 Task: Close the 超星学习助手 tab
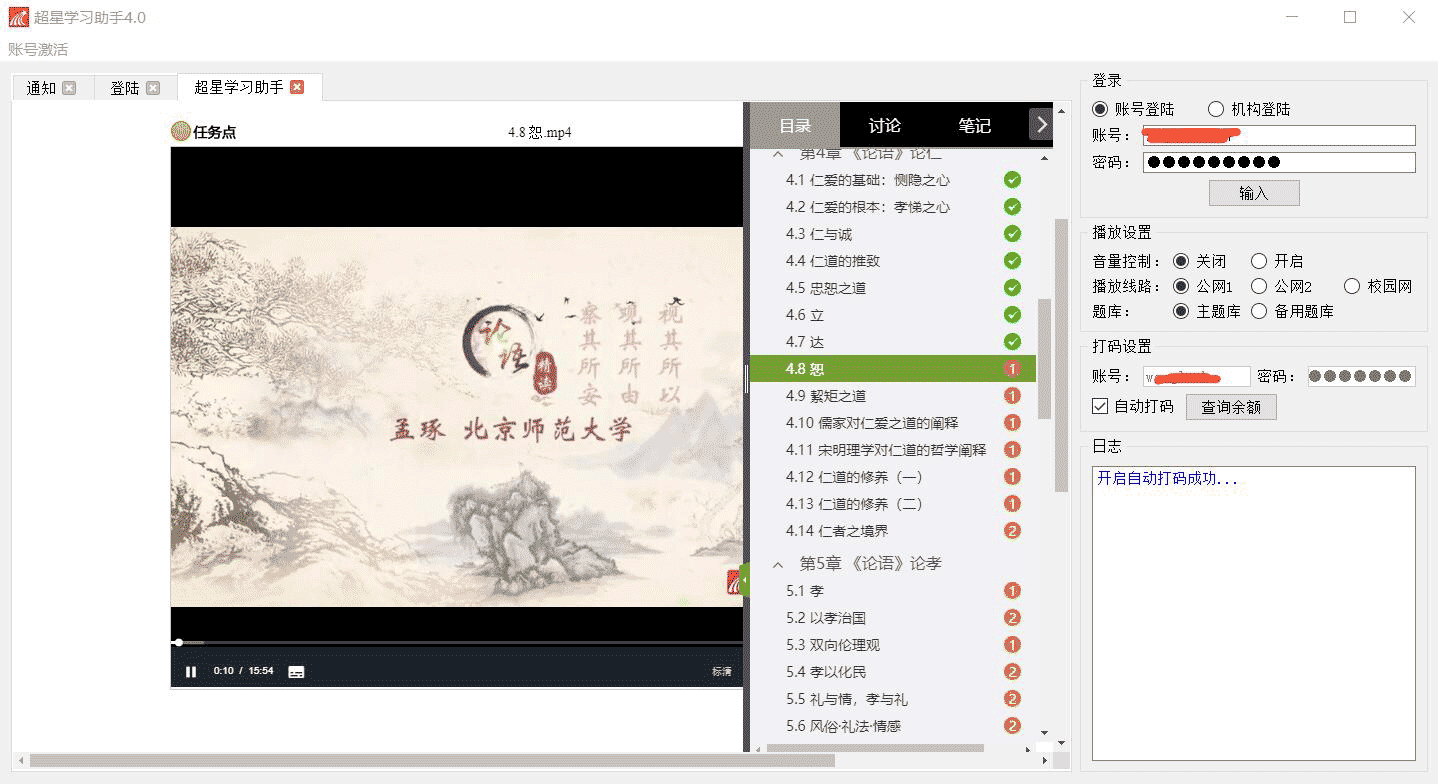tap(297, 87)
